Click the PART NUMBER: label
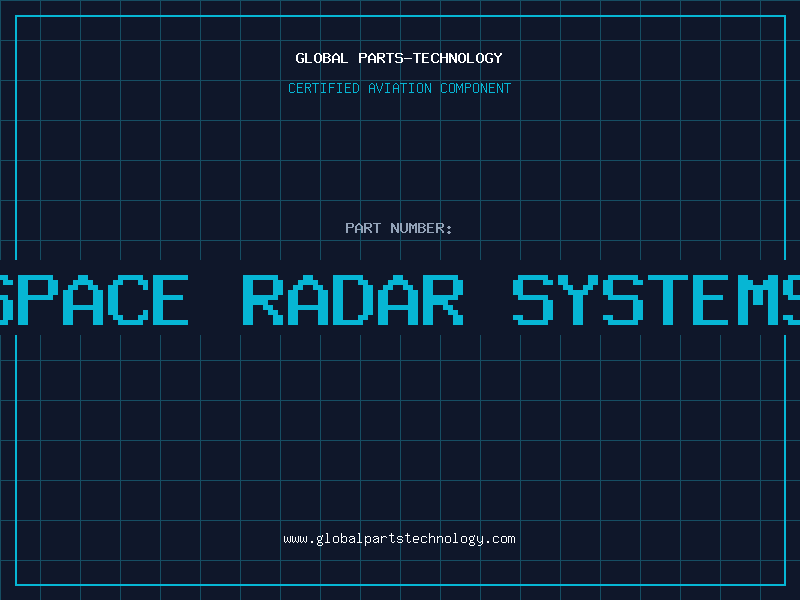Image resolution: width=800 pixels, height=600 pixels. [x=399, y=228]
